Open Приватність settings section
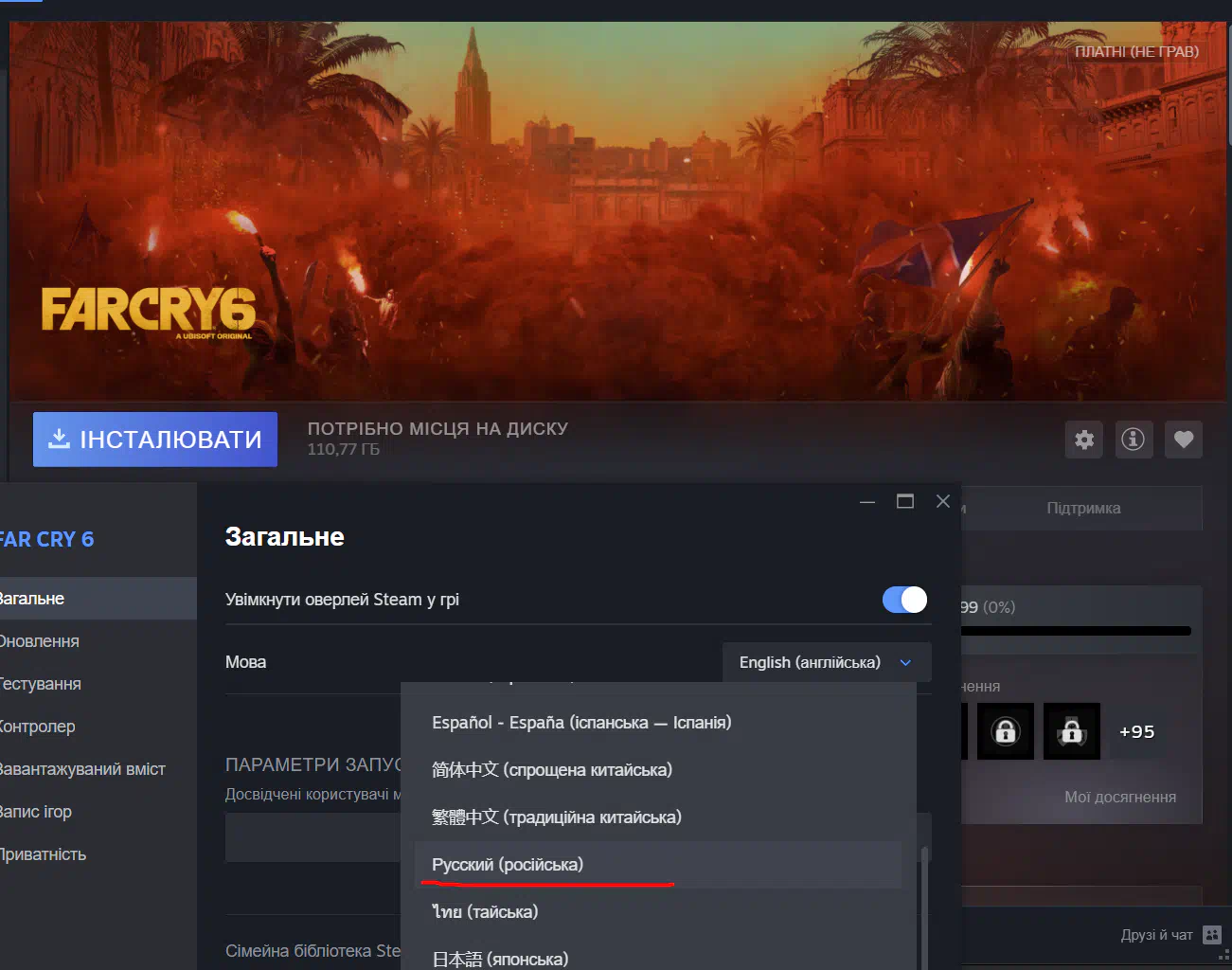This screenshot has height=970, width=1232. coord(98,854)
